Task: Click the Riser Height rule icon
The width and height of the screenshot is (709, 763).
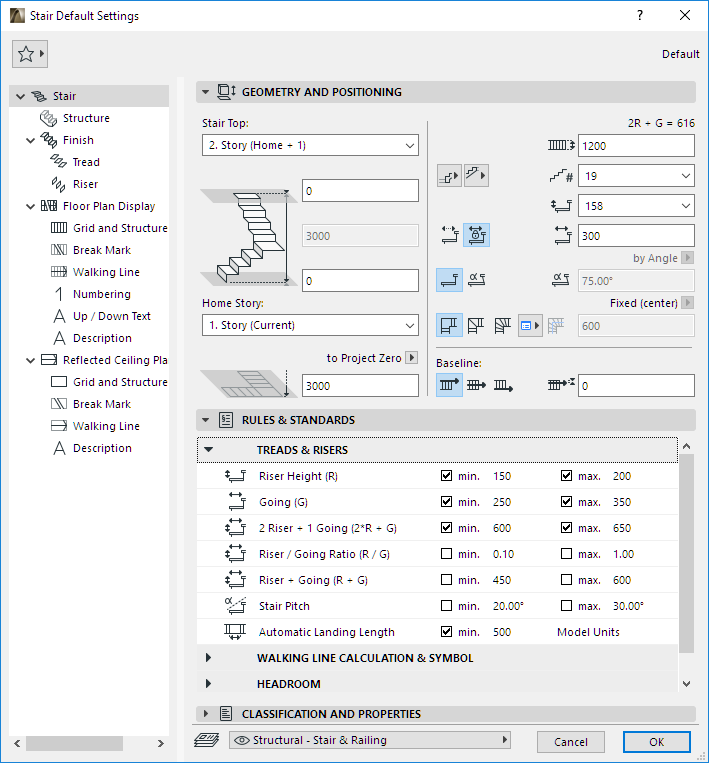Action: point(235,476)
